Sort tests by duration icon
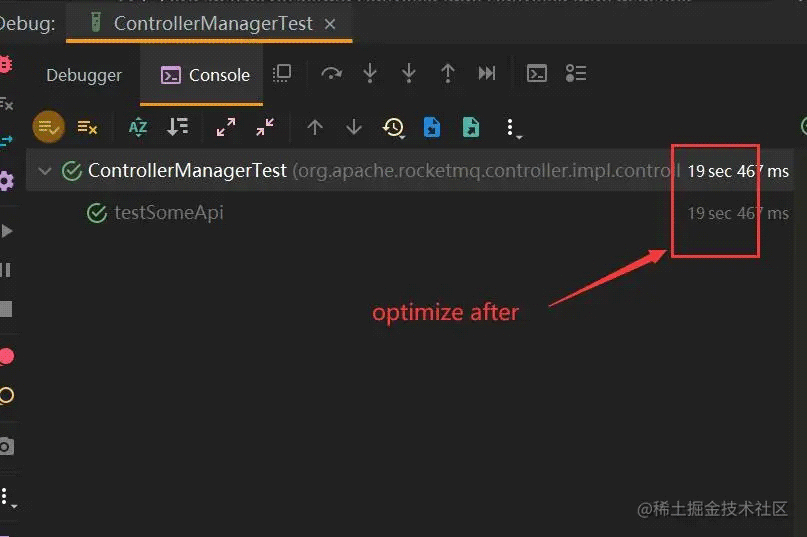The width and height of the screenshot is (807, 537). [x=178, y=127]
